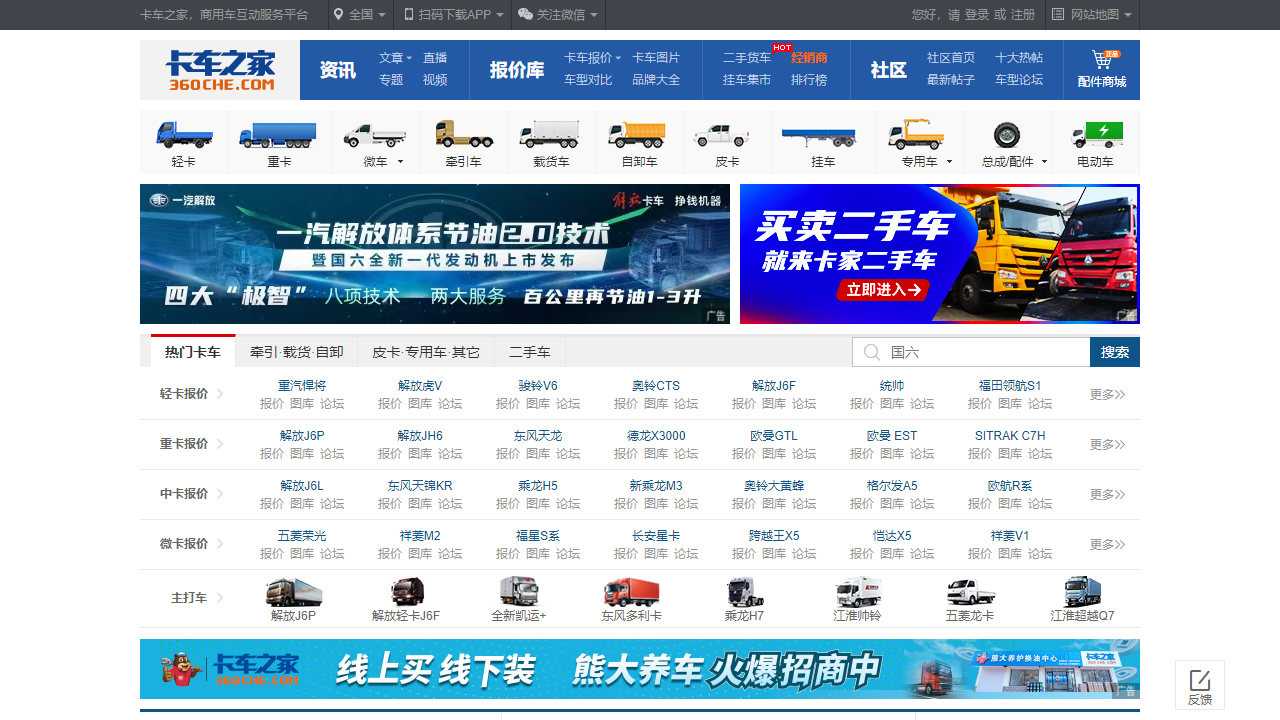Image resolution: width=1280 pixels, height=720 pixels.
Task: Click the 搜索 search button
Action: coord(1115,352)
